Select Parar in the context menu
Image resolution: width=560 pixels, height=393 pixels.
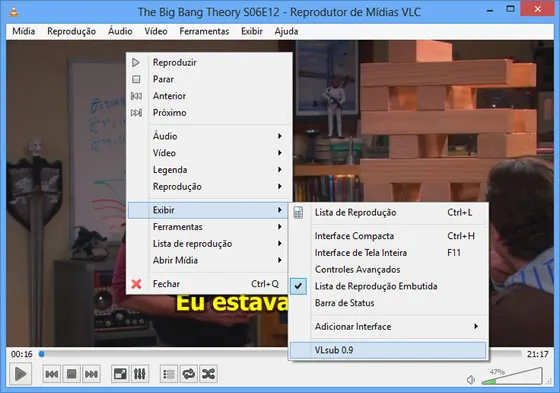point(208,79)
